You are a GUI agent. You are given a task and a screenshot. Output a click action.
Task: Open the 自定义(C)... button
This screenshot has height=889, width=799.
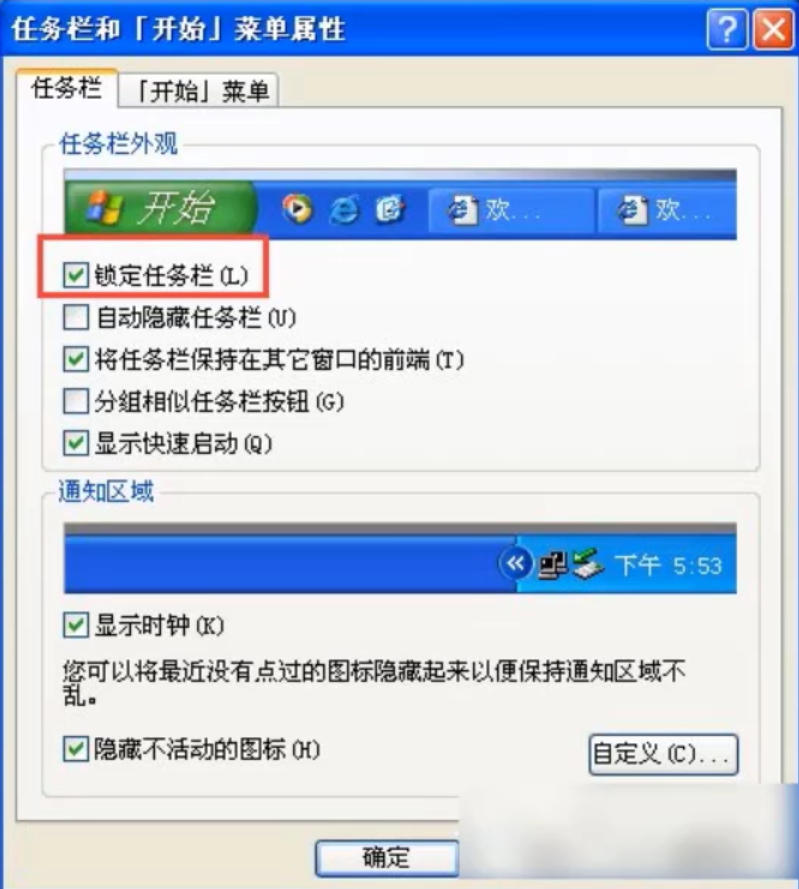pos(663,755)
